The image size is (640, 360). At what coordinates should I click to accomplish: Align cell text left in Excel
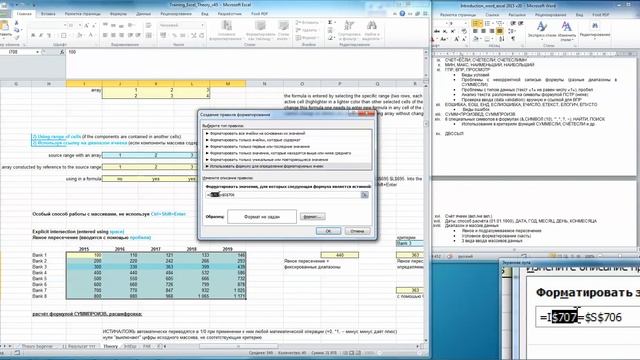click(105, 36)
